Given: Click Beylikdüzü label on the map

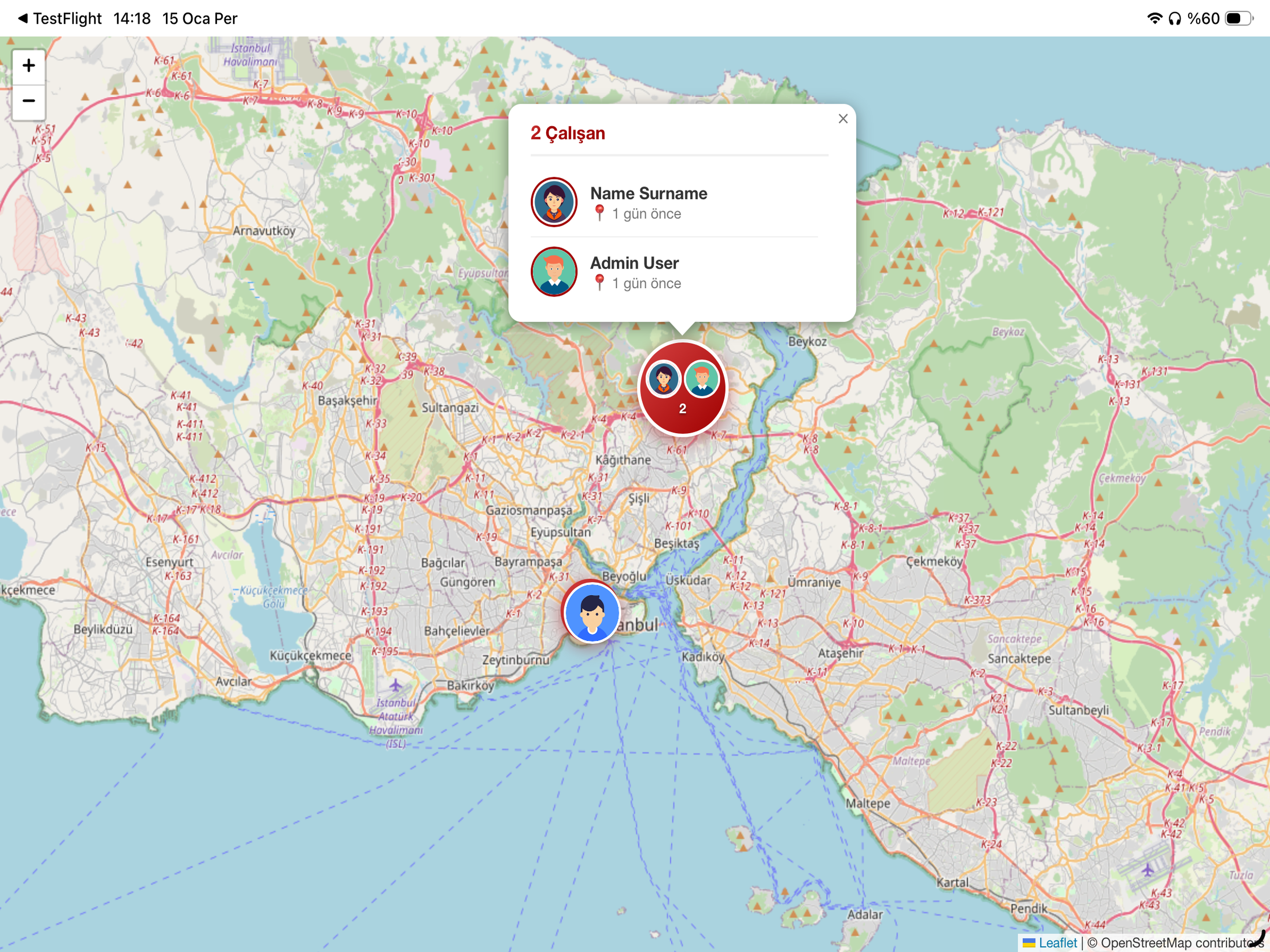Looking at the screenshot, I should pyautogui.click(x=103, y=629).
